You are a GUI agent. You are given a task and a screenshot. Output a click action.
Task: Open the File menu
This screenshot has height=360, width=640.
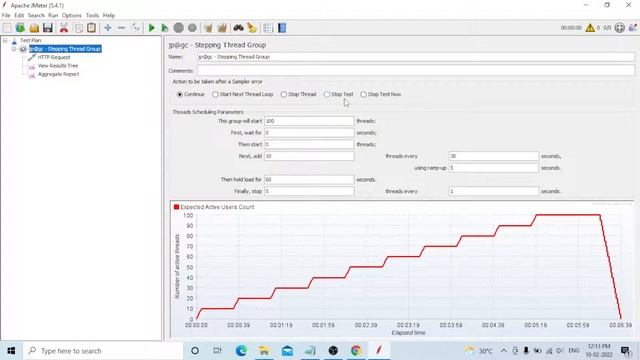(6, 16)
